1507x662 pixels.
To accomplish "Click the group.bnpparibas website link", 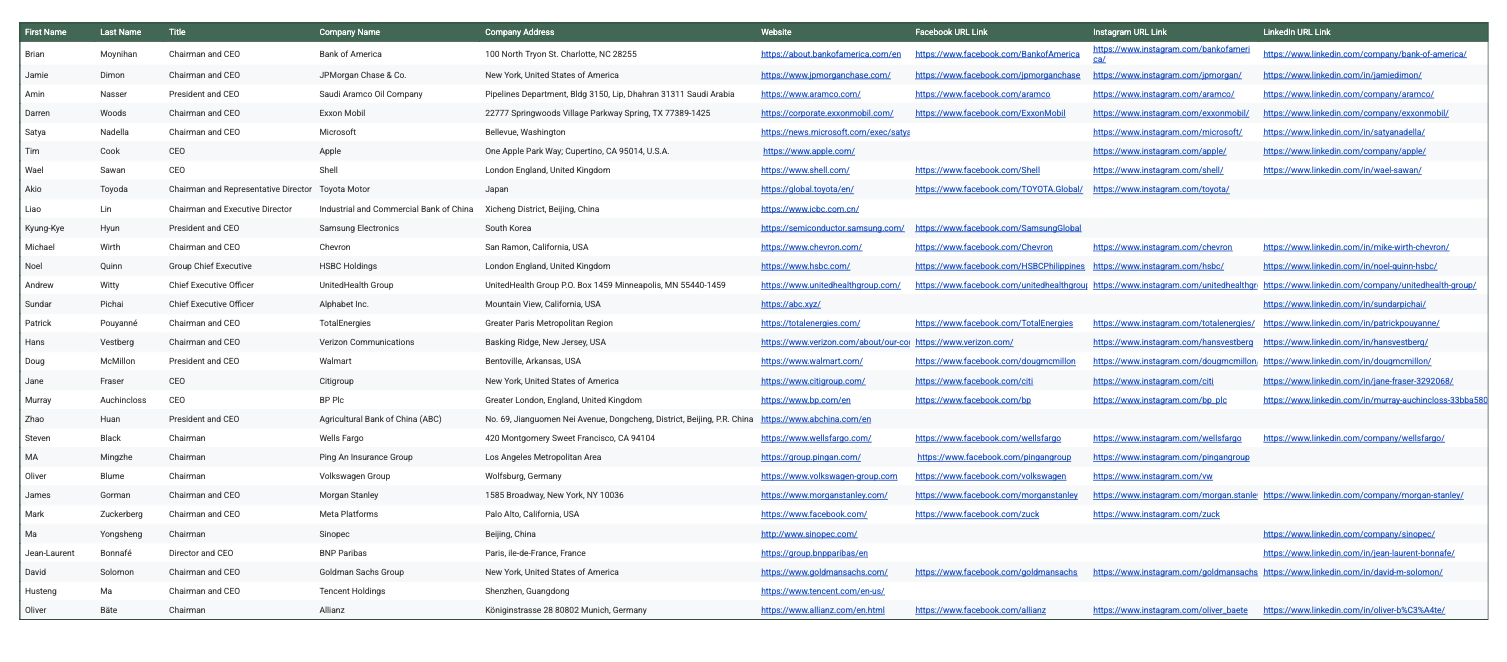I will [814, 553].
